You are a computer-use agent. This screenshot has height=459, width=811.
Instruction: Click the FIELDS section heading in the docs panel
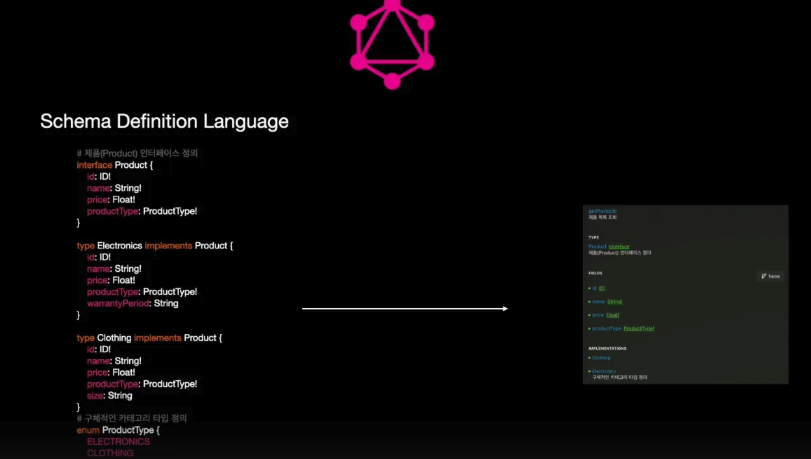(595, 273)
